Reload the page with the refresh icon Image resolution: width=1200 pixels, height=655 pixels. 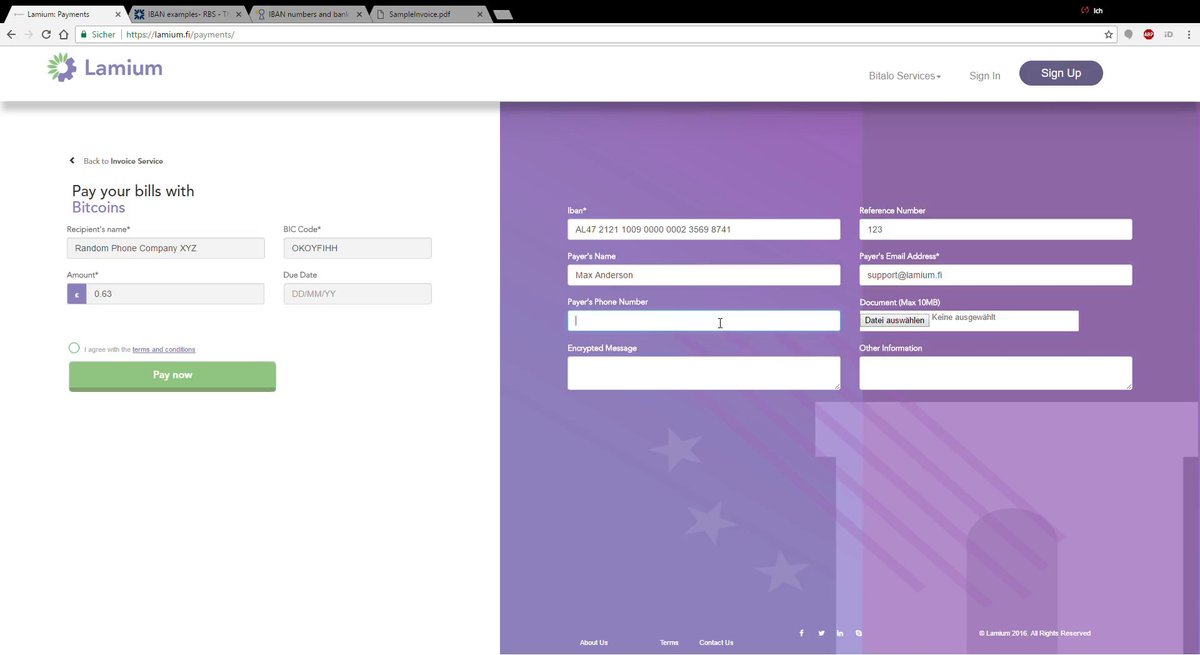click(x=46, y=34)
